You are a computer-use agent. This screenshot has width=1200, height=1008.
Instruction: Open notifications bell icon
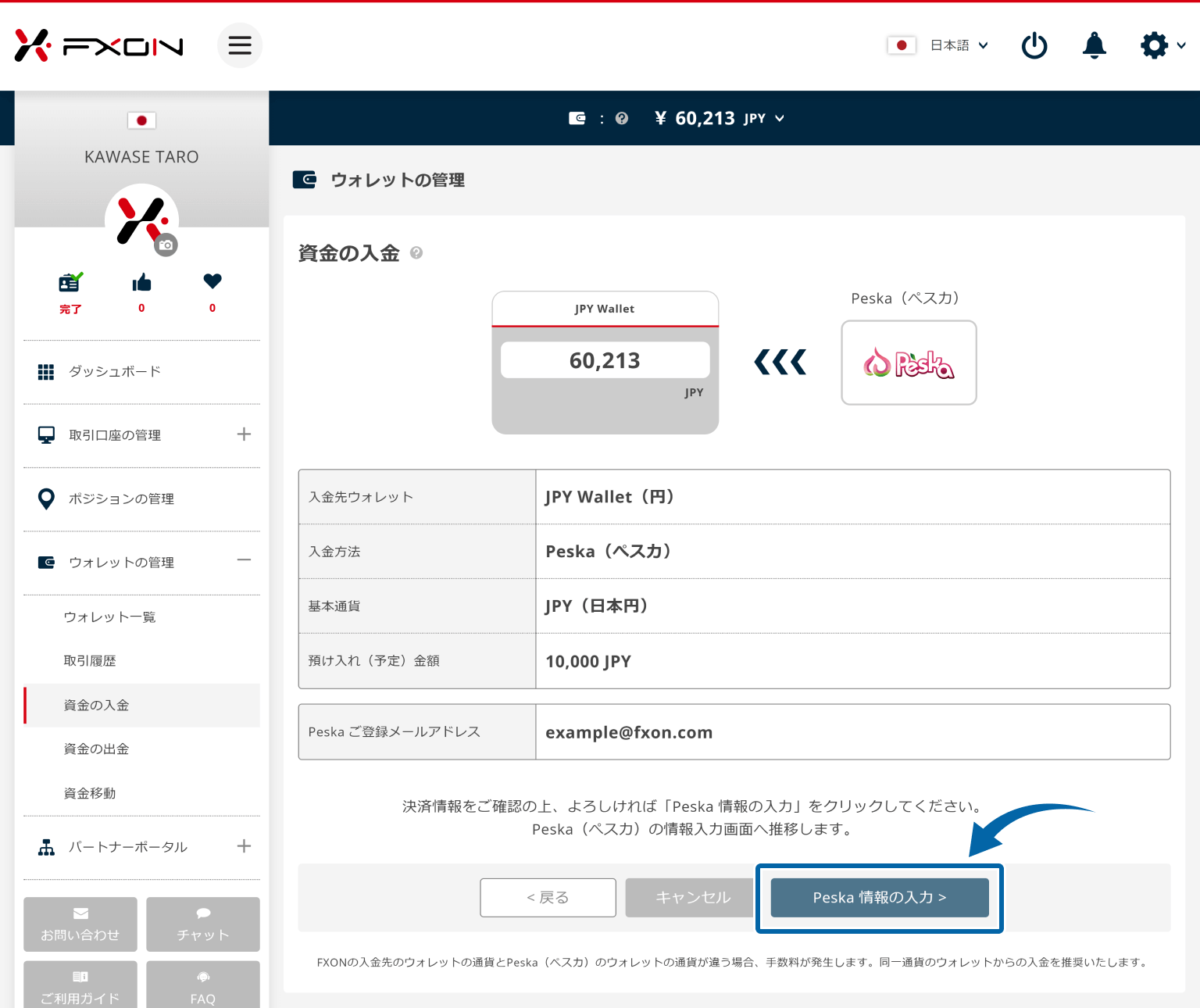(x=1094, y=45)
